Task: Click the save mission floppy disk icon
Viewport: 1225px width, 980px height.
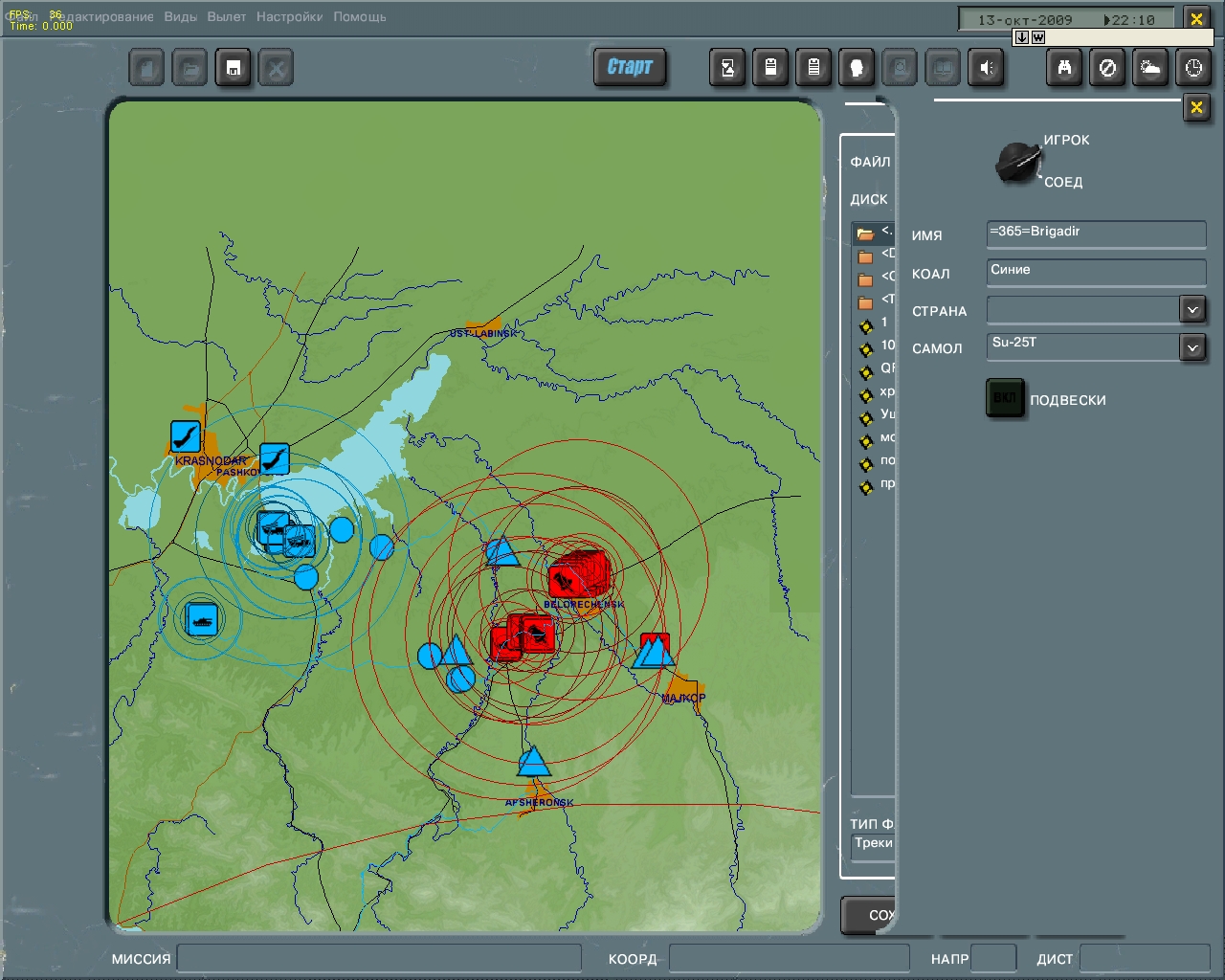Action: (234, 68)
